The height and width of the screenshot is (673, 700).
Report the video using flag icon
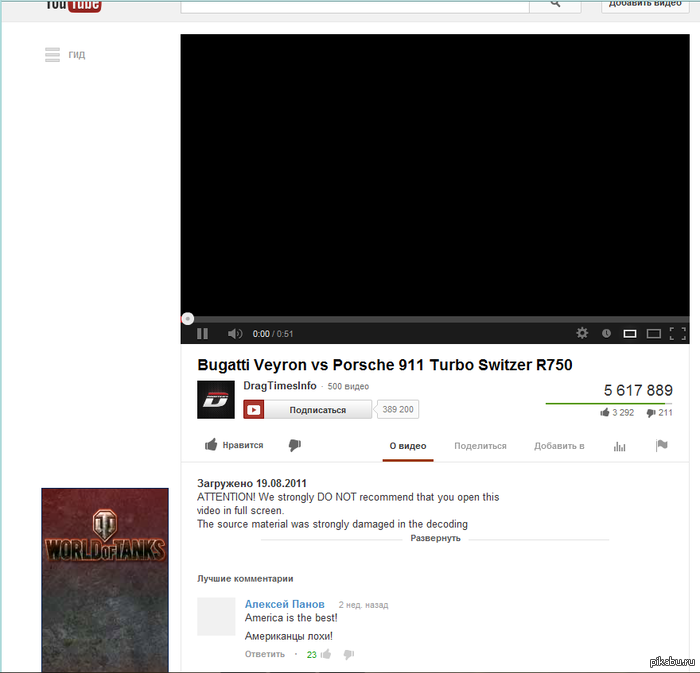(x=661, y=446)
